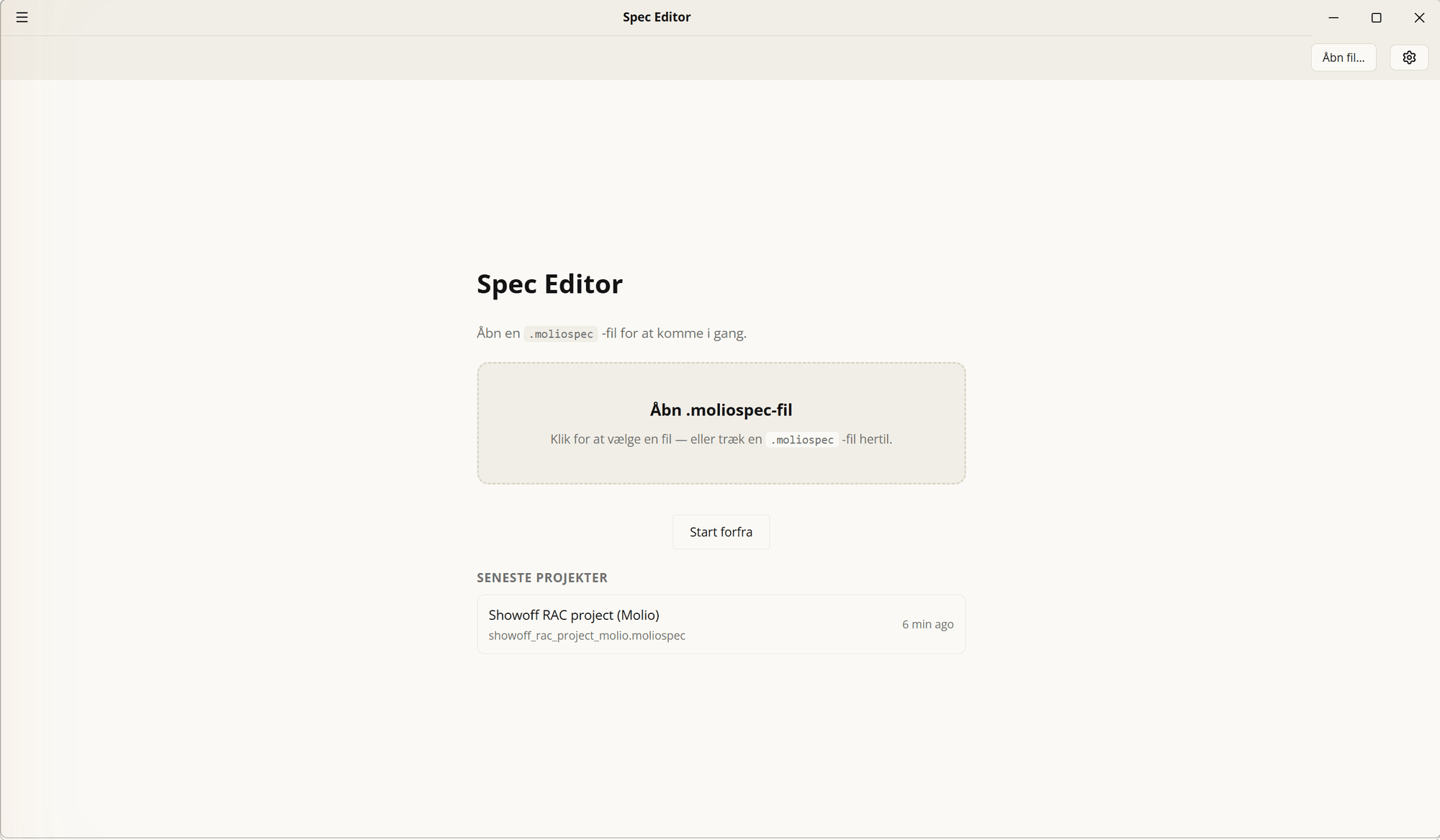Click the "Spec Editor" window title bar text
This screenshot has height=840, width=1440.
(657, 17)
